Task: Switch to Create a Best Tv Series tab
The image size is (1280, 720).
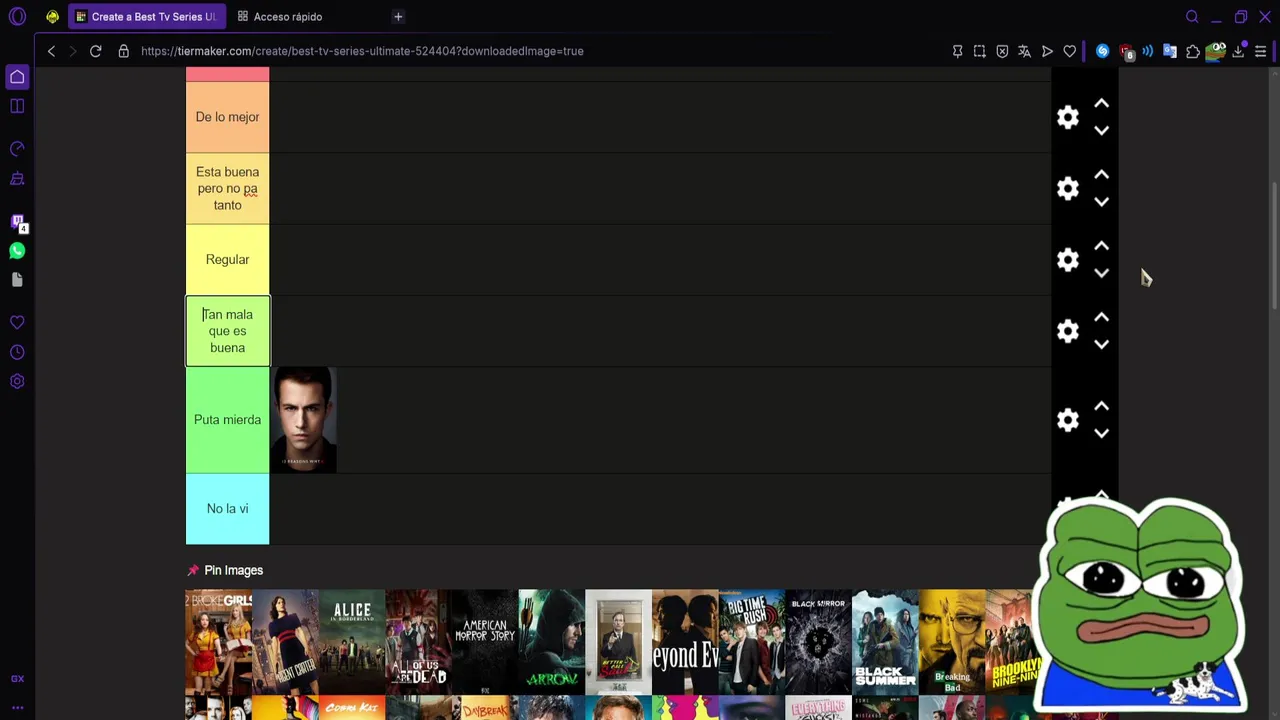Action: click(147, 17)
